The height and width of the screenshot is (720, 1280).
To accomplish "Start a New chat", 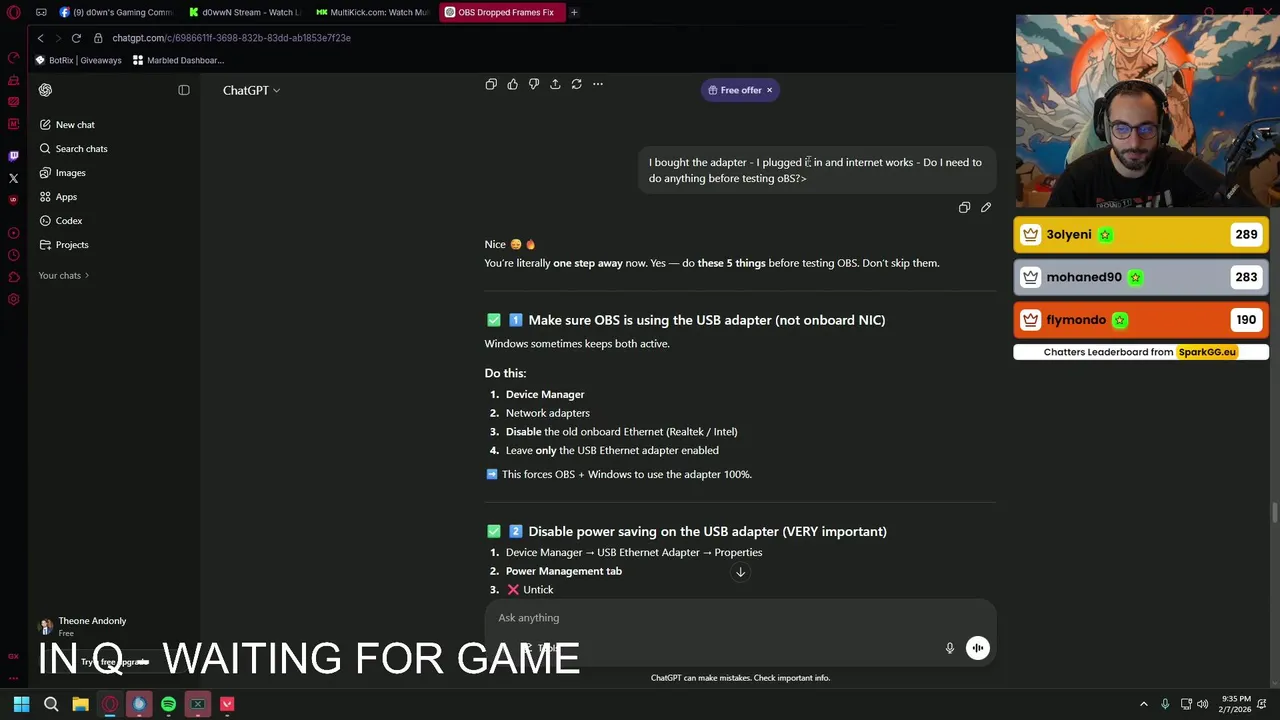I will (68, 125).
